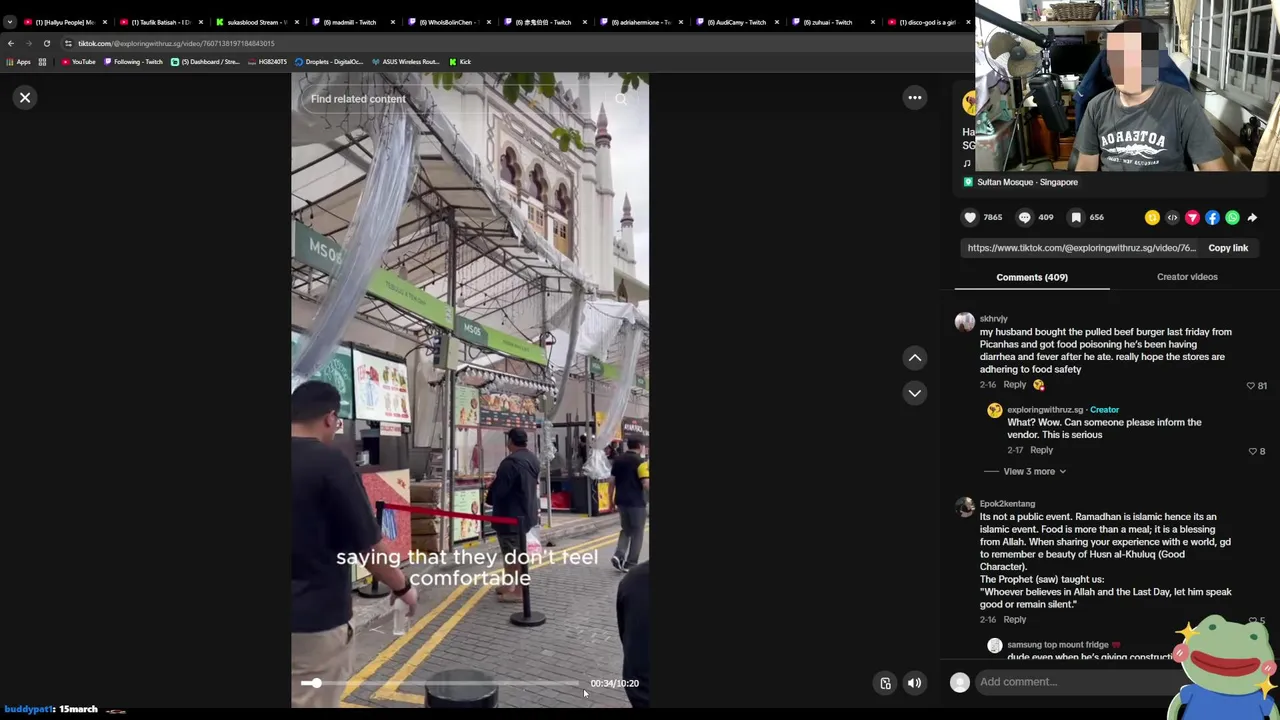The width and height of the screenshot is (1280, 720).
Task: Open the tab groups grid icon in bookmarks bar
Action: pos(42,62)
